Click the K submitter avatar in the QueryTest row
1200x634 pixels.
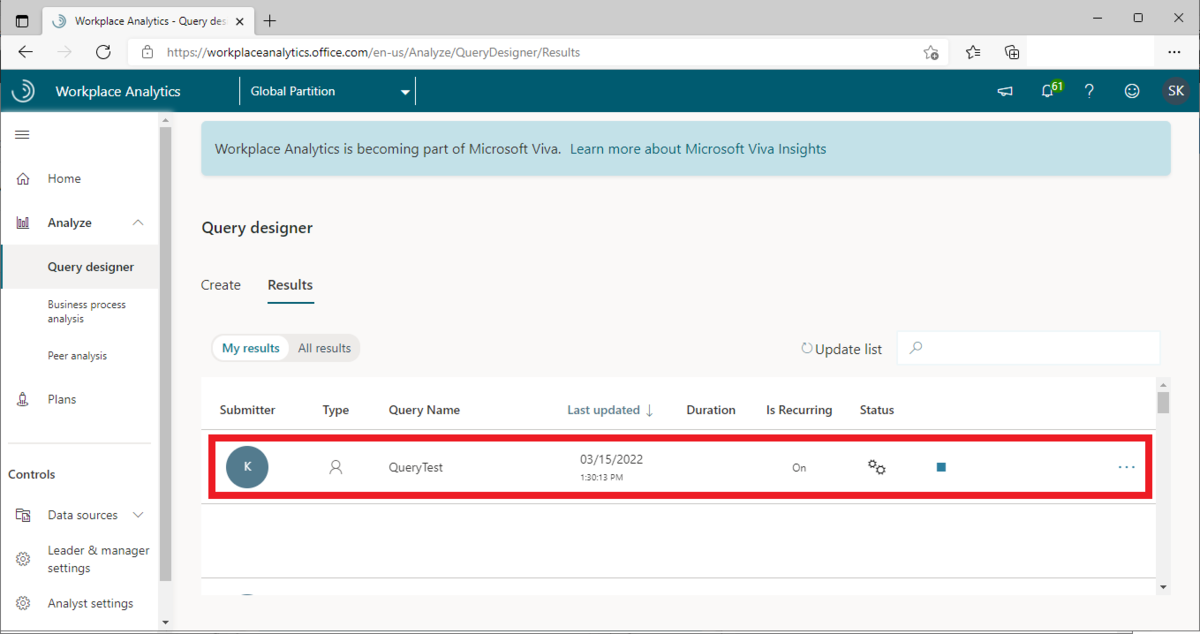coord(247,467)
